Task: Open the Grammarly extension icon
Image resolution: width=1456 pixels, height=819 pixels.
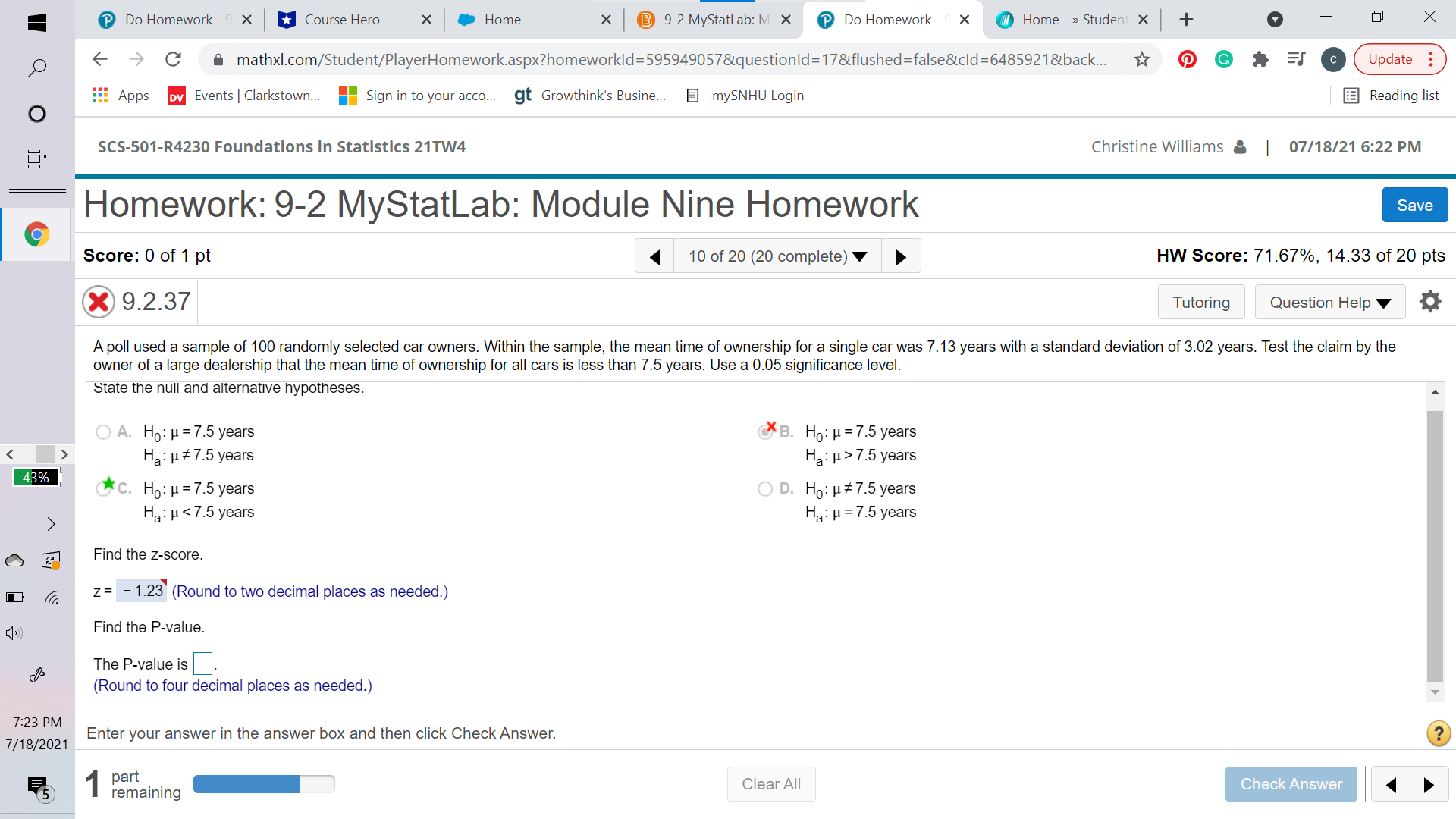Action: 1223,59
